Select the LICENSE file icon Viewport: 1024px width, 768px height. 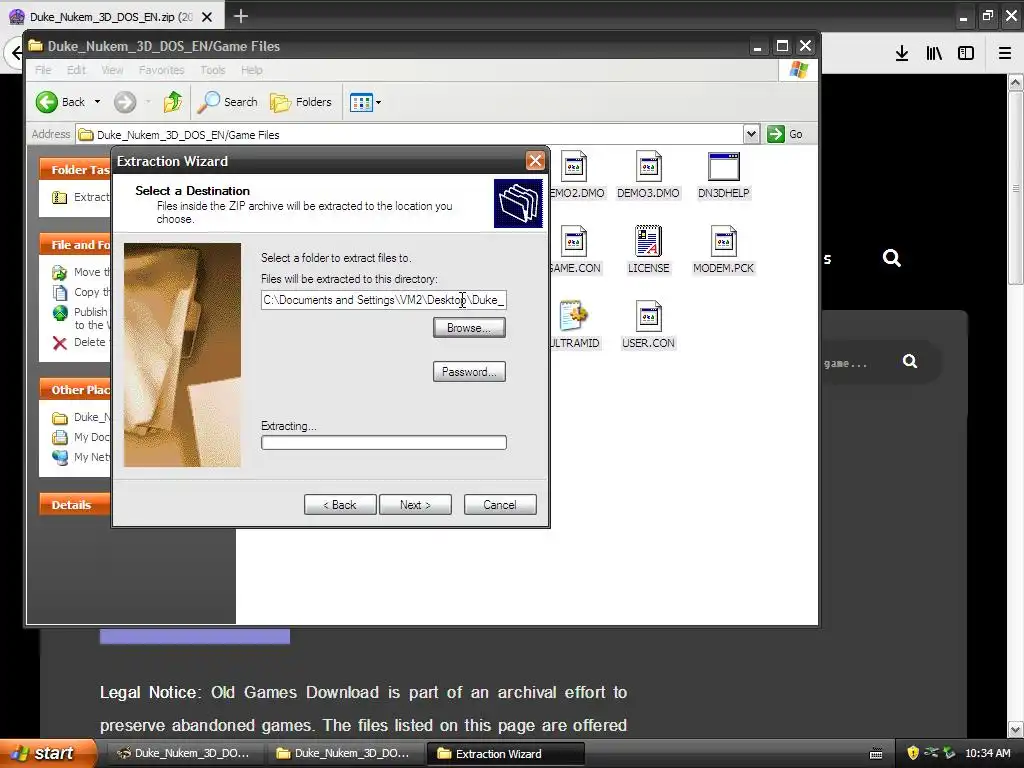648,242
